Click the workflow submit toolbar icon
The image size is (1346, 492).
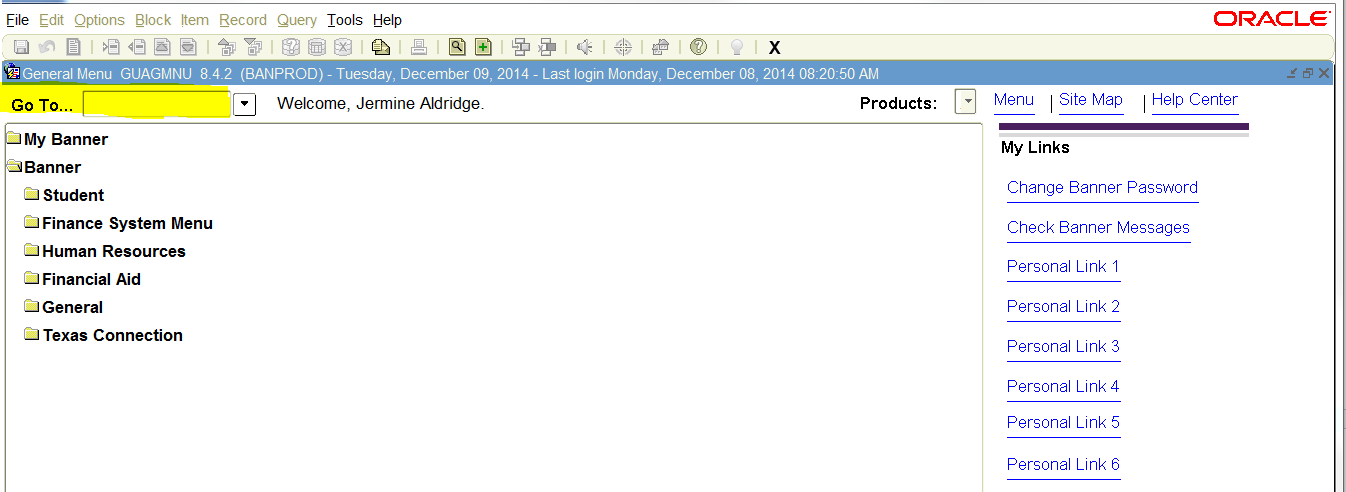521,47
